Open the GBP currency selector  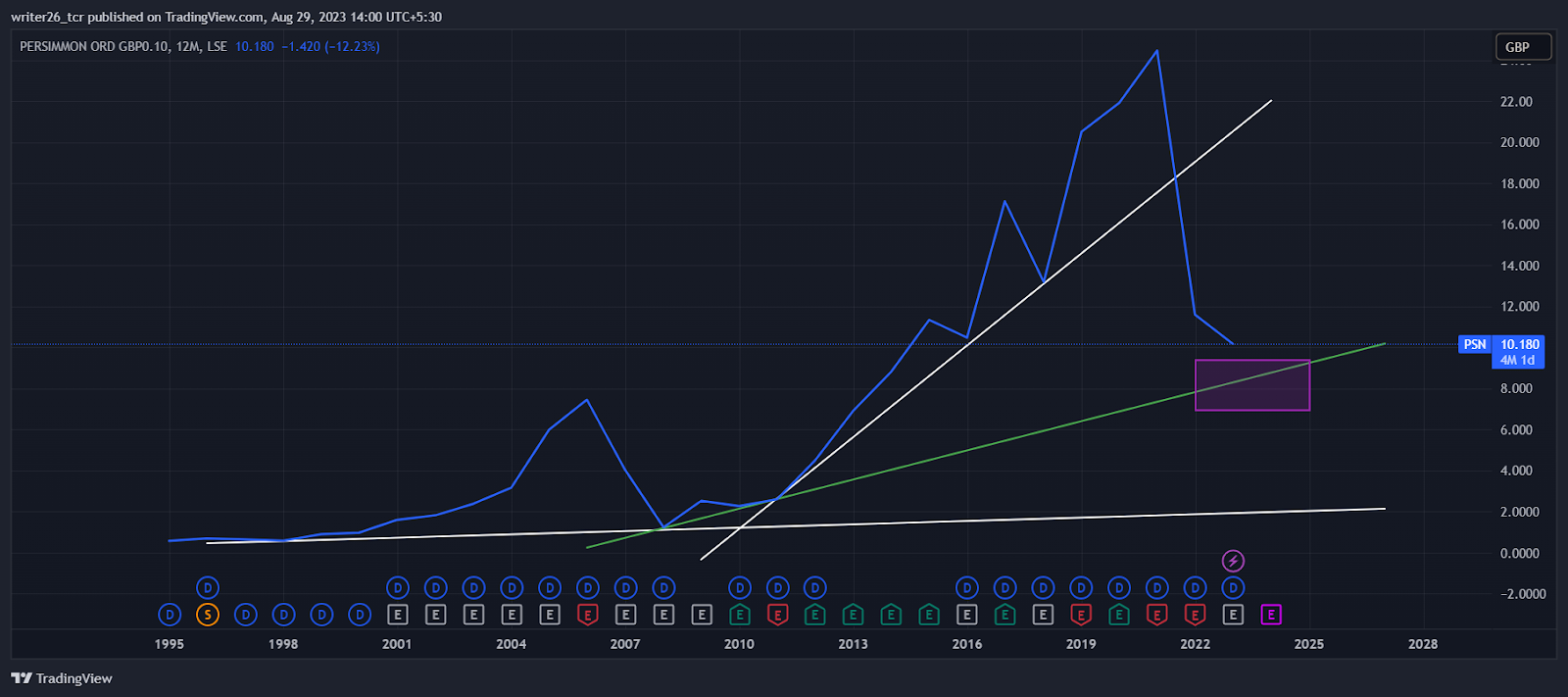click(1522, 46)
